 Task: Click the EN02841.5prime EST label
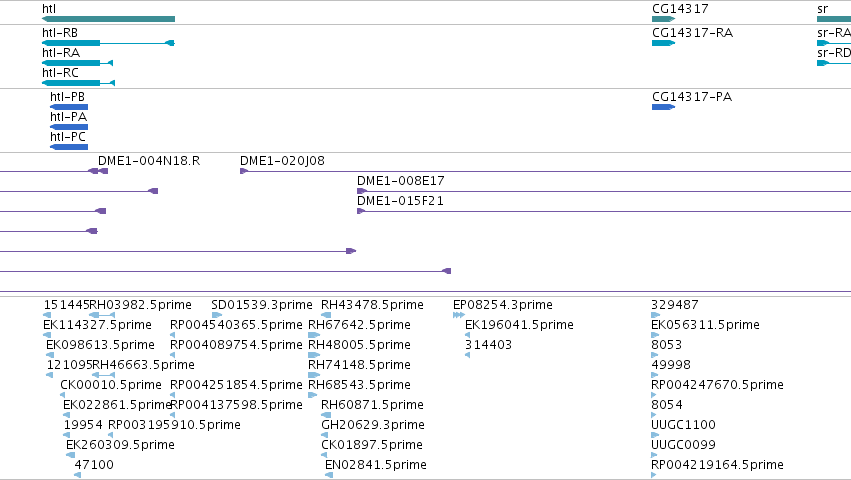coord(376,465)
